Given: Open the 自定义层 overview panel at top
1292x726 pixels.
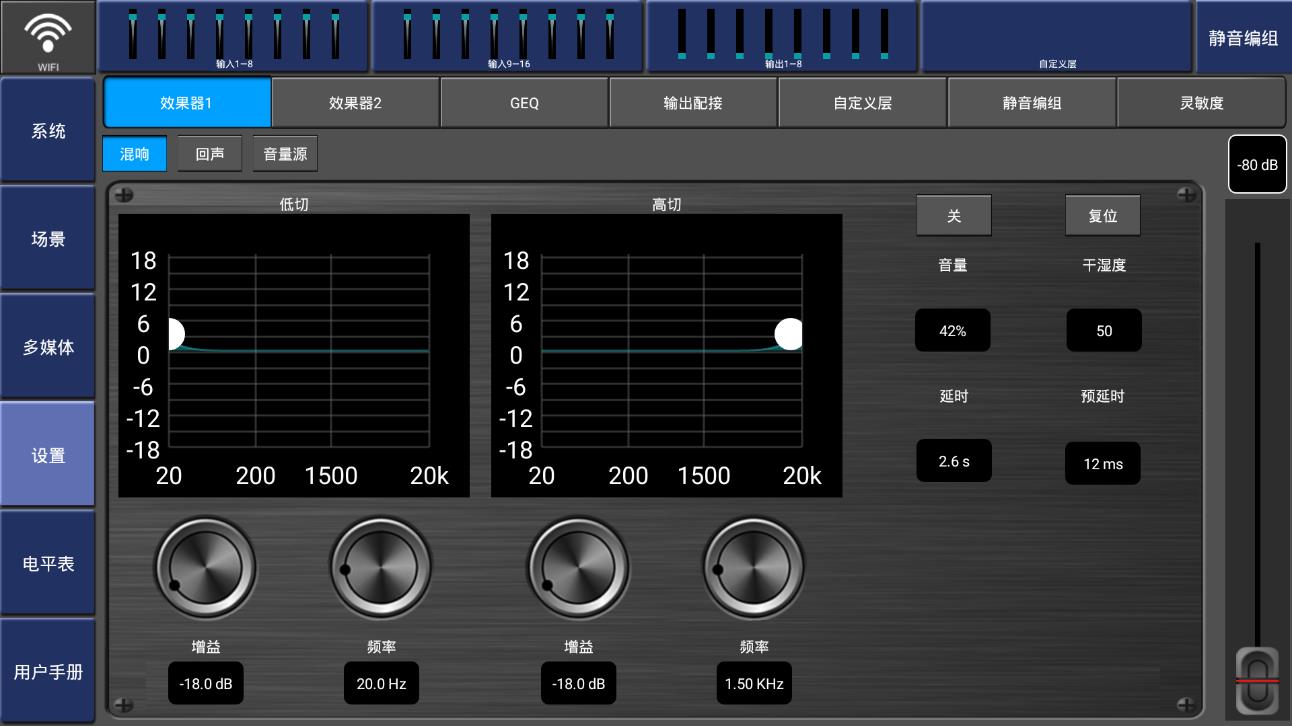Looking at the screenshot, I should pyautogui.click(x=1057, y=37).
